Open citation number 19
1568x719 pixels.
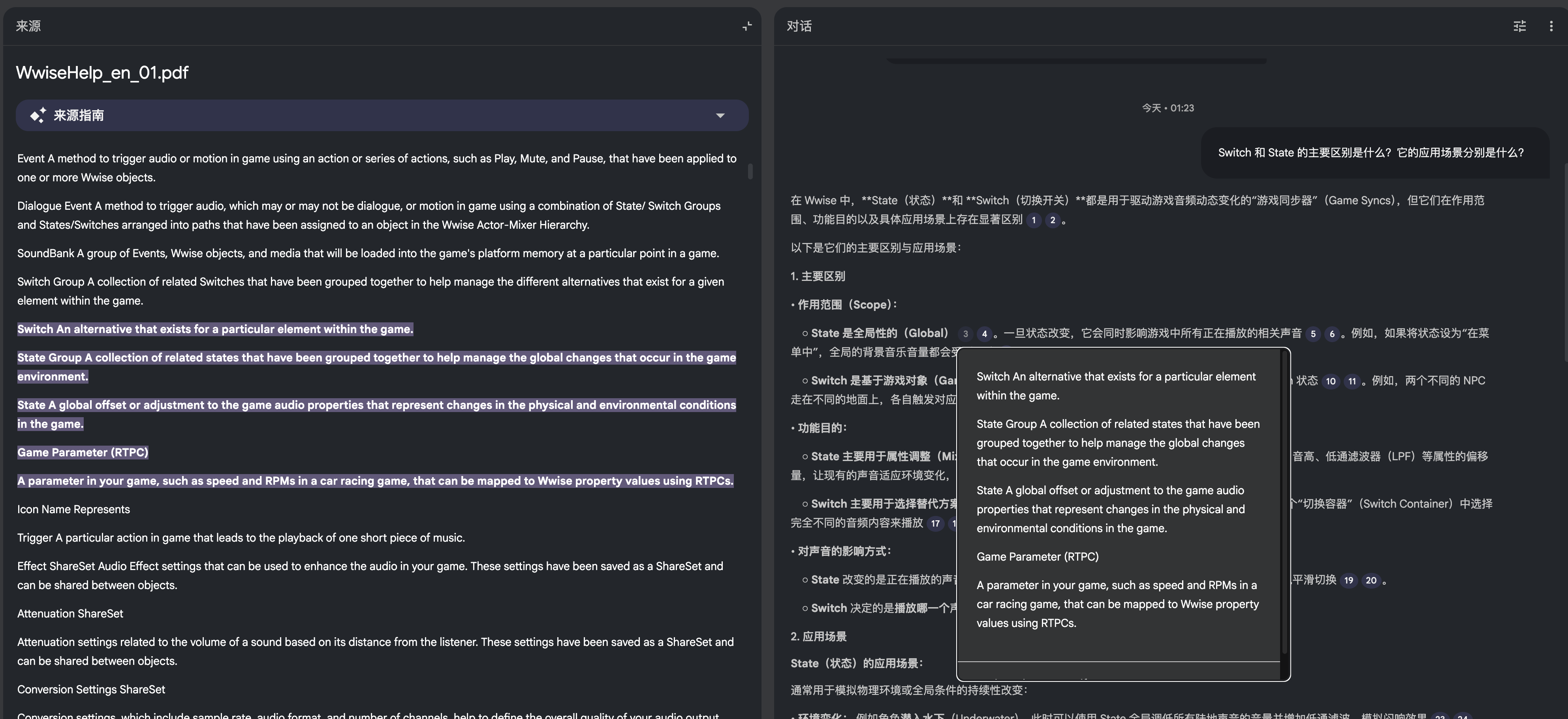pos(1349,580)
